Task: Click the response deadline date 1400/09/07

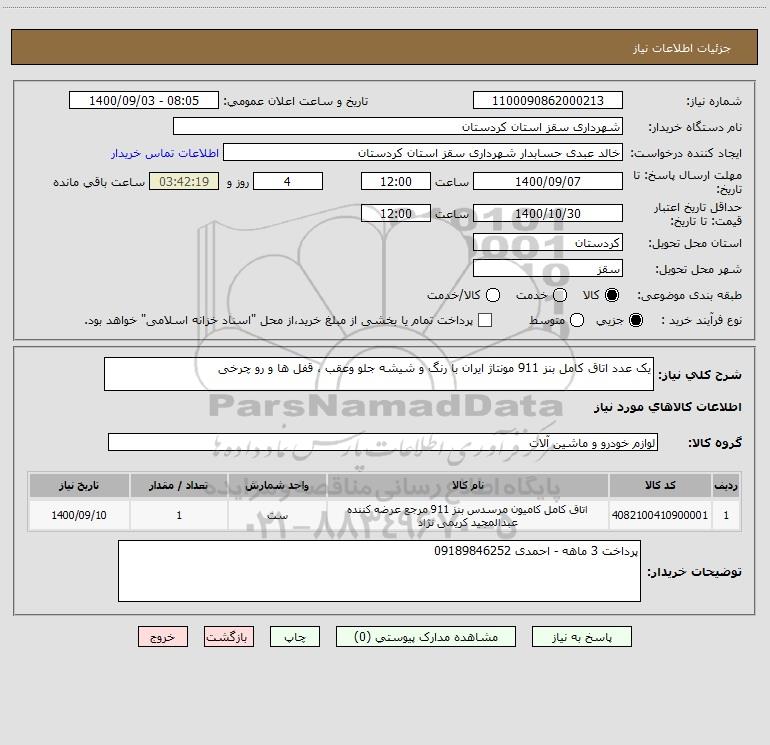Action: click(x=548, y=181)
